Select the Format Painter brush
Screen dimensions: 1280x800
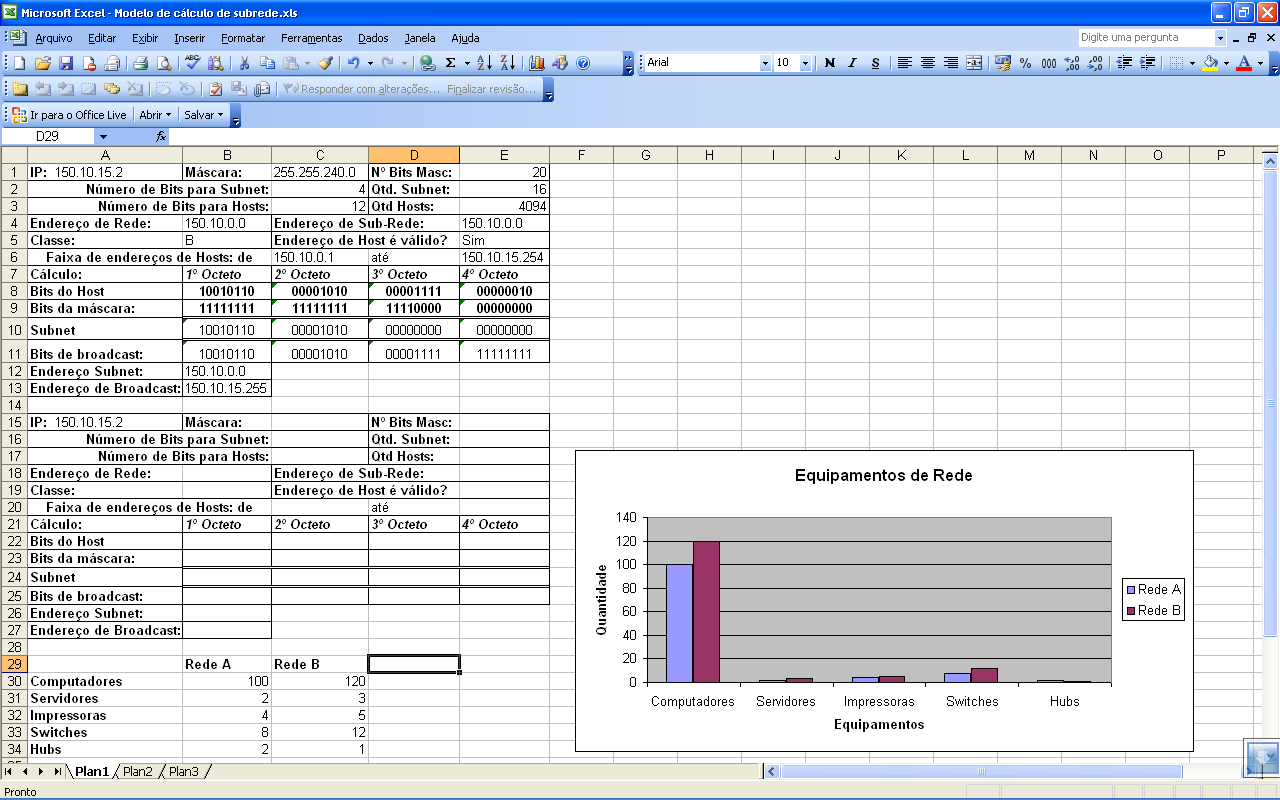(x=325, y=63)
